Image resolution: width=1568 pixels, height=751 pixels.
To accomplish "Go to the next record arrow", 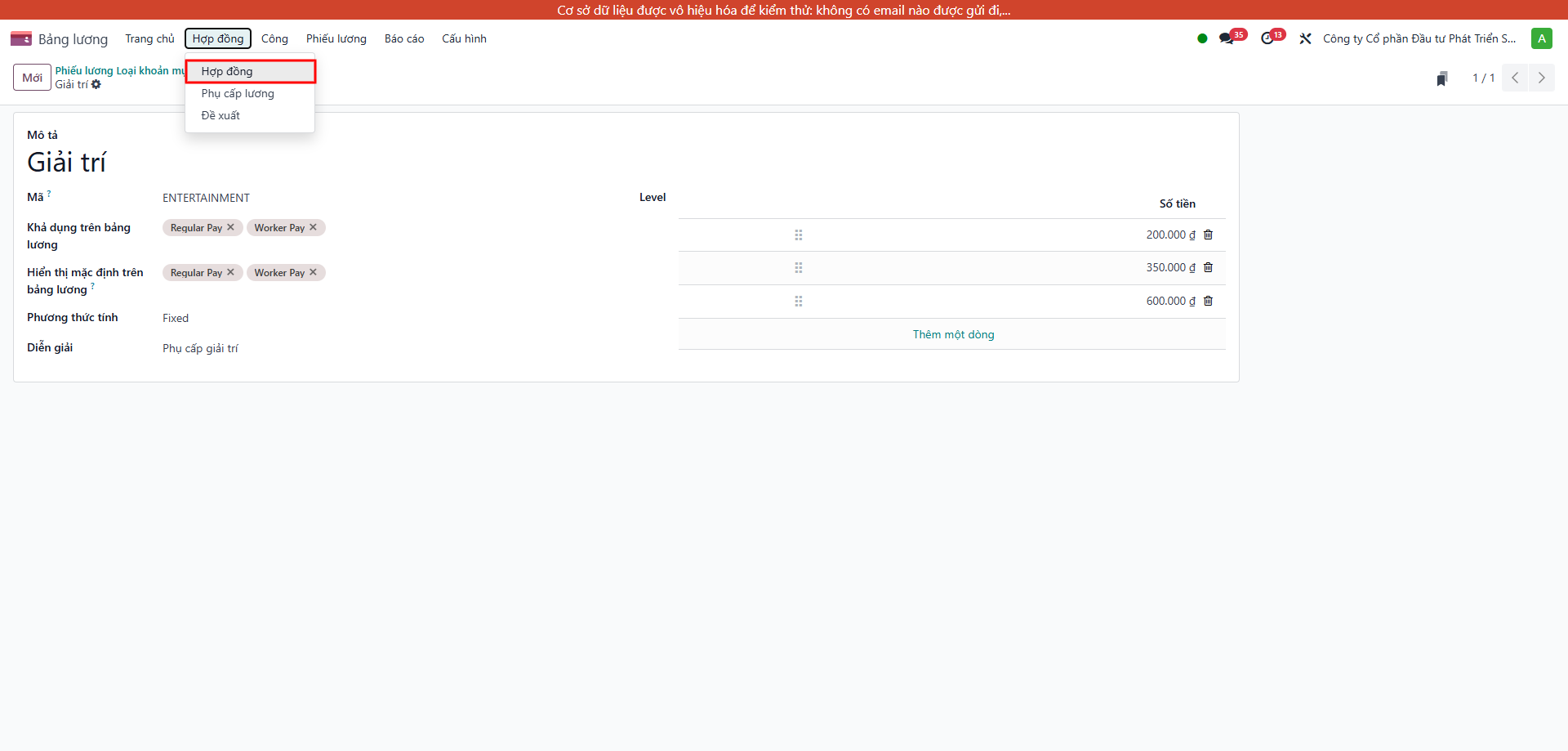I will (x=1542, y=78).
